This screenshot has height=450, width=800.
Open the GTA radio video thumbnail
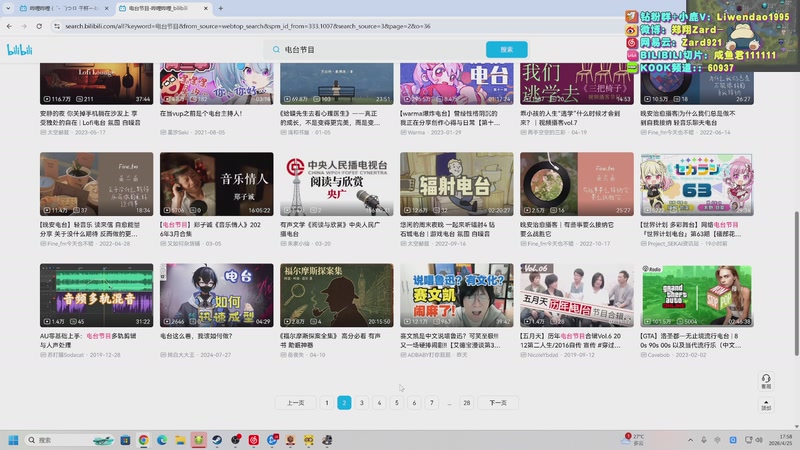click(697, 295)
